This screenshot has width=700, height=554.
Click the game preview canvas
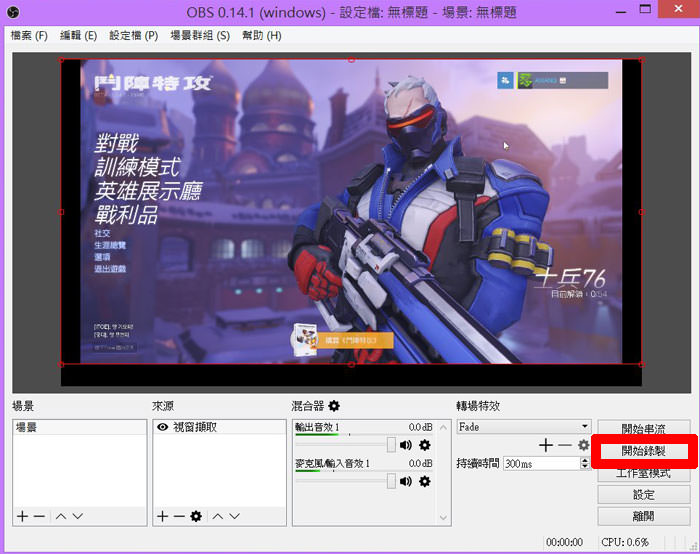tap(351, 222)
